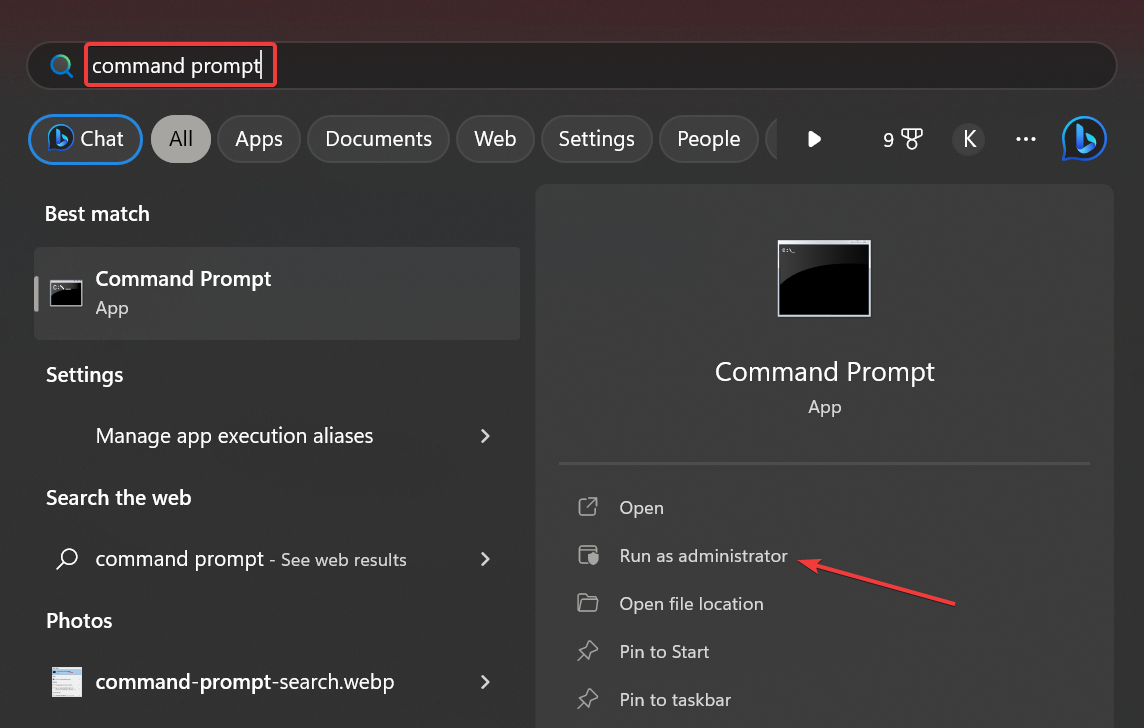This screenshot has height=728, width=1144.
Task: Switch to the Documents filter tab
Action: point(378,139)
